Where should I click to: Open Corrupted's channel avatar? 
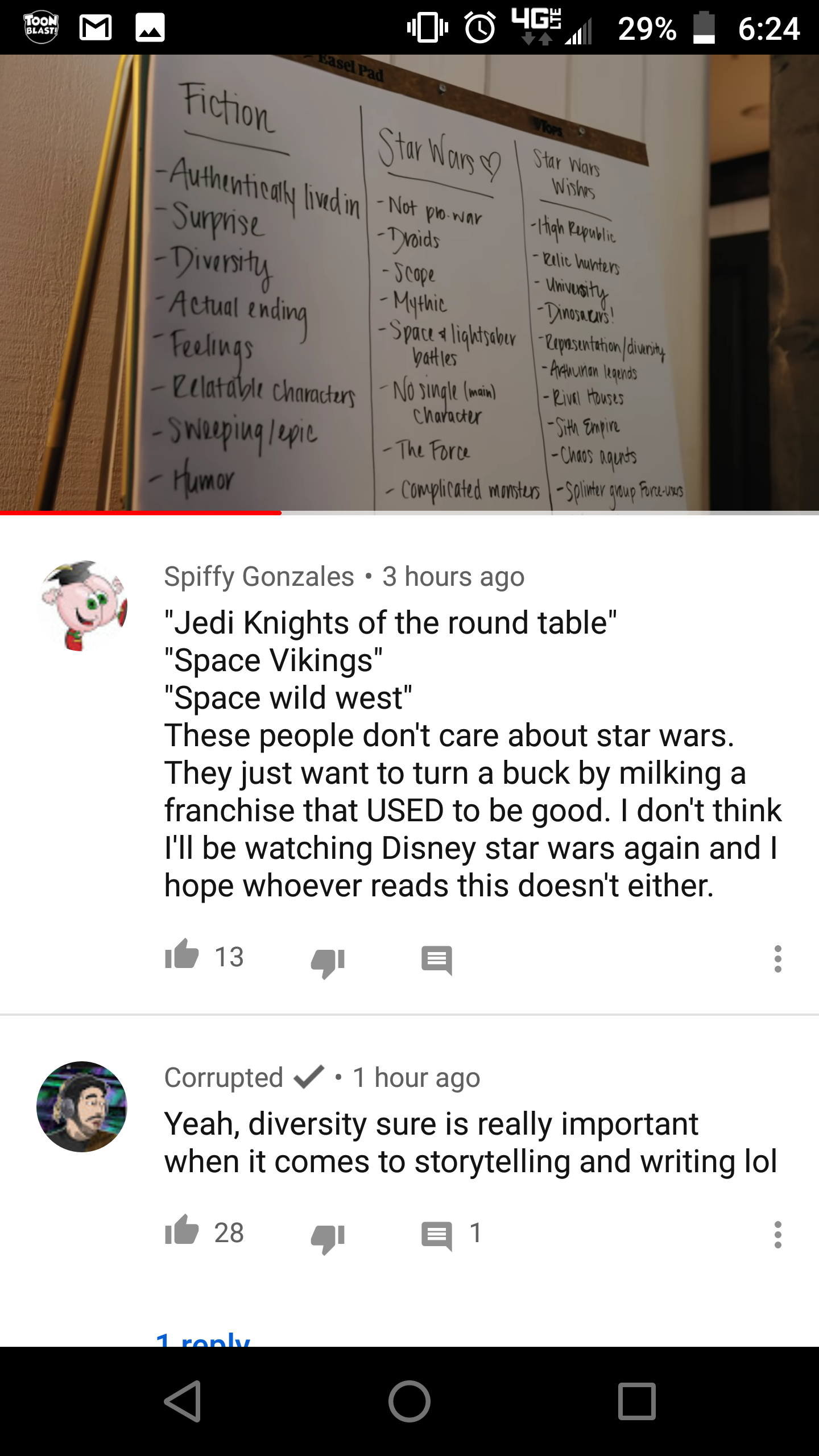pos(82,1107)
